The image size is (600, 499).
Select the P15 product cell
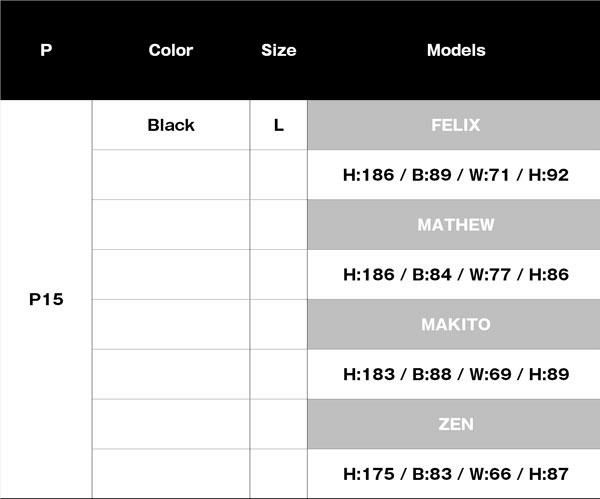tap(46, 299)
